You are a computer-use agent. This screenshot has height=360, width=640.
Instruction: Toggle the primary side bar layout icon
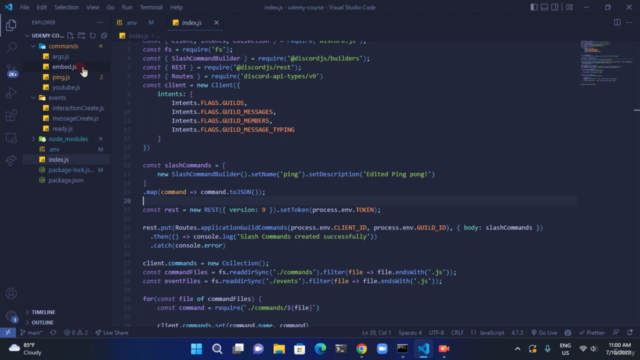pos(533,7)
